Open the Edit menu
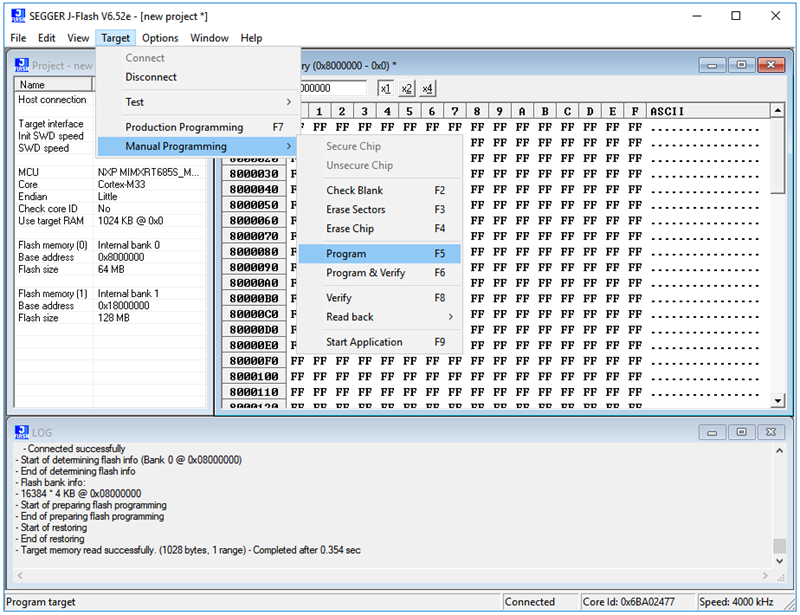800x615 pixels. point(46,38)
